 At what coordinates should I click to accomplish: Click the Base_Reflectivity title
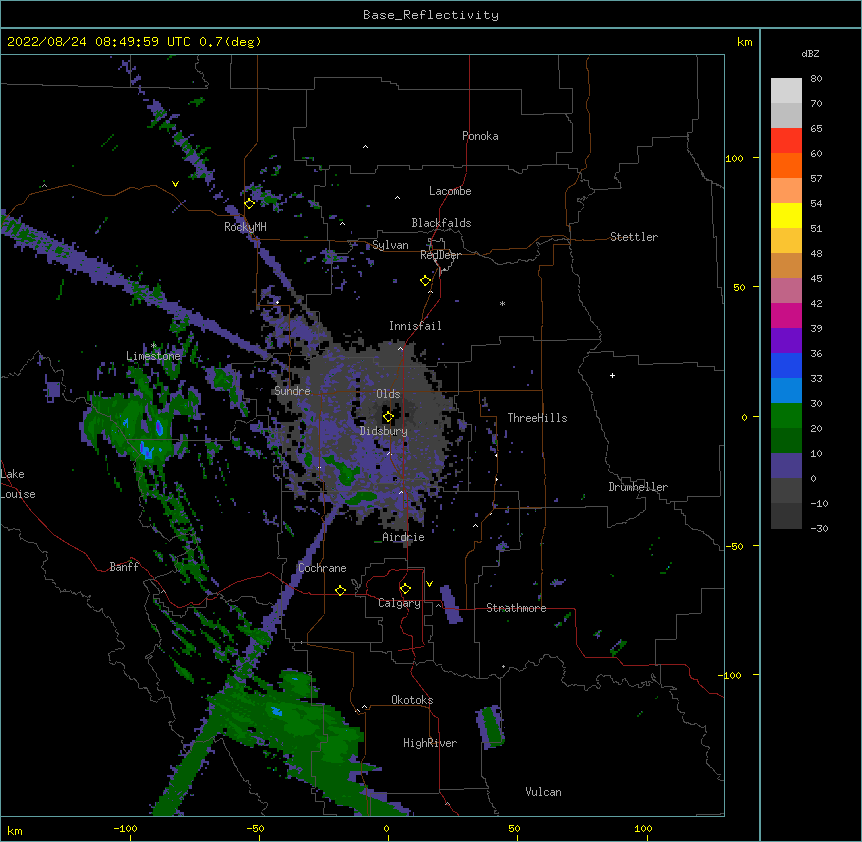coord(431,15)
